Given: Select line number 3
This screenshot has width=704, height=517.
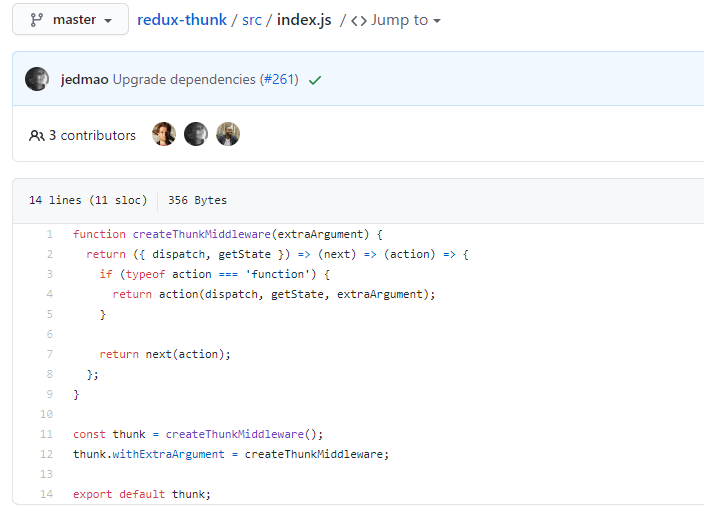Looking at the screenshot, I should [49, 274].
